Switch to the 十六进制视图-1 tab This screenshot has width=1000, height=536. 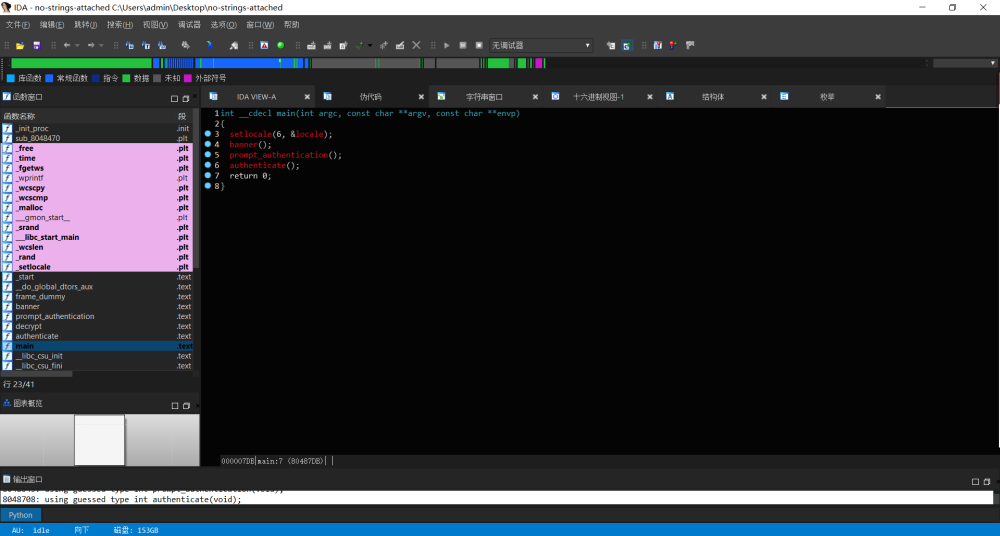click(598, 97)
